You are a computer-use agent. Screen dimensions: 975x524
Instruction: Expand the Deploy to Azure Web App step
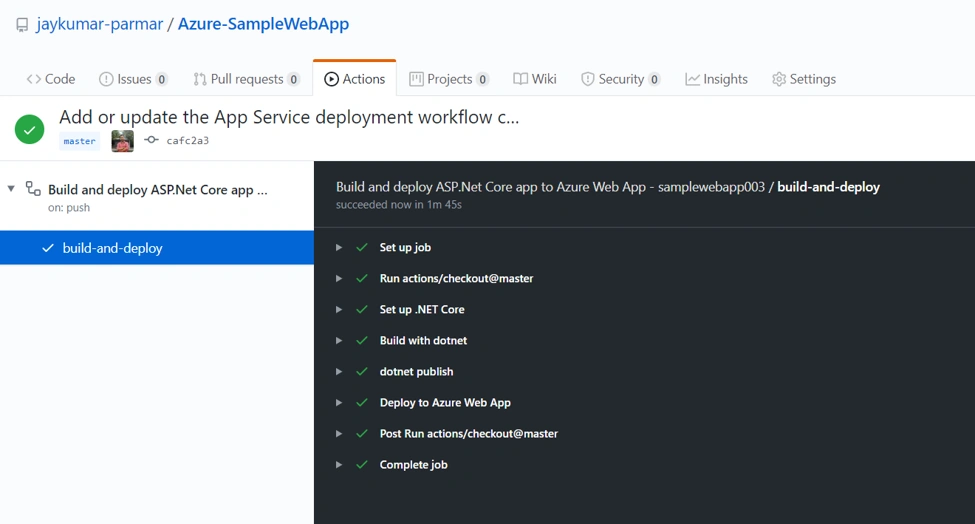coord(339,403)
